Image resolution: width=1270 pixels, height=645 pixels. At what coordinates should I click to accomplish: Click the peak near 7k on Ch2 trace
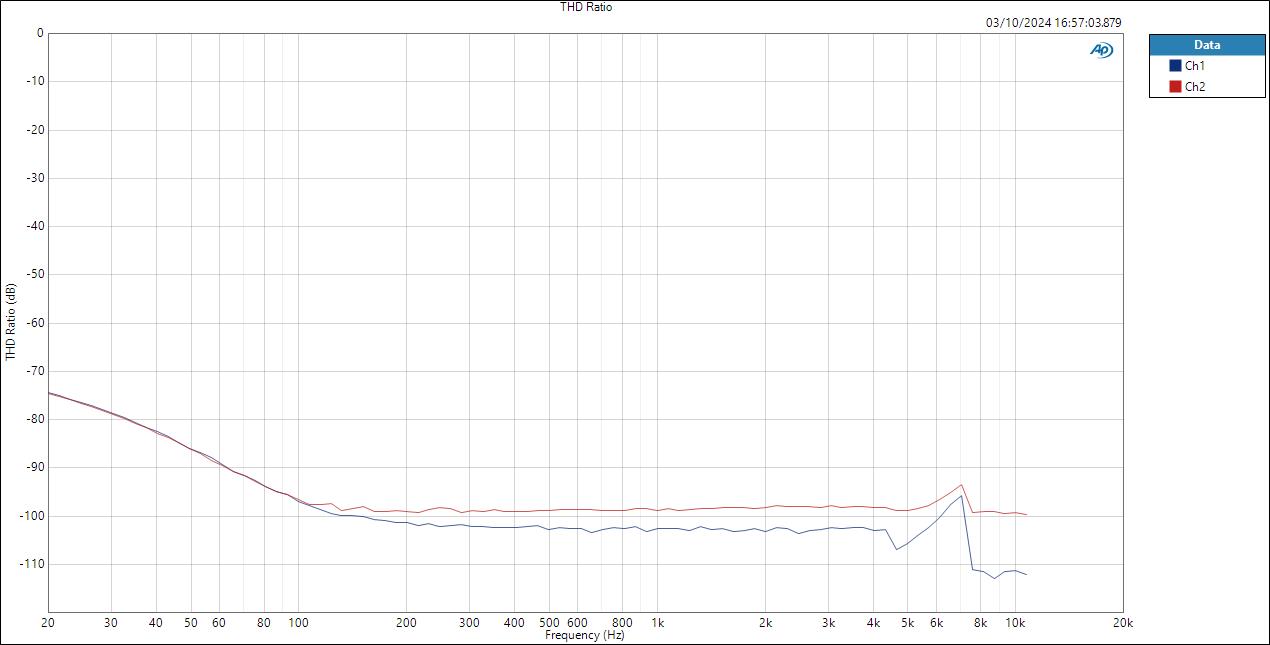pos(963,485)
